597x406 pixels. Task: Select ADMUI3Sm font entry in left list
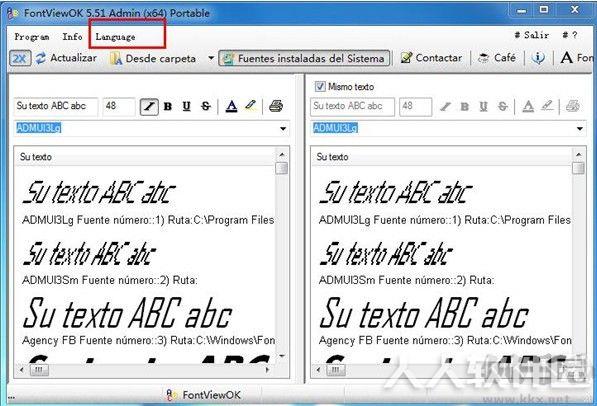[110, 264]
